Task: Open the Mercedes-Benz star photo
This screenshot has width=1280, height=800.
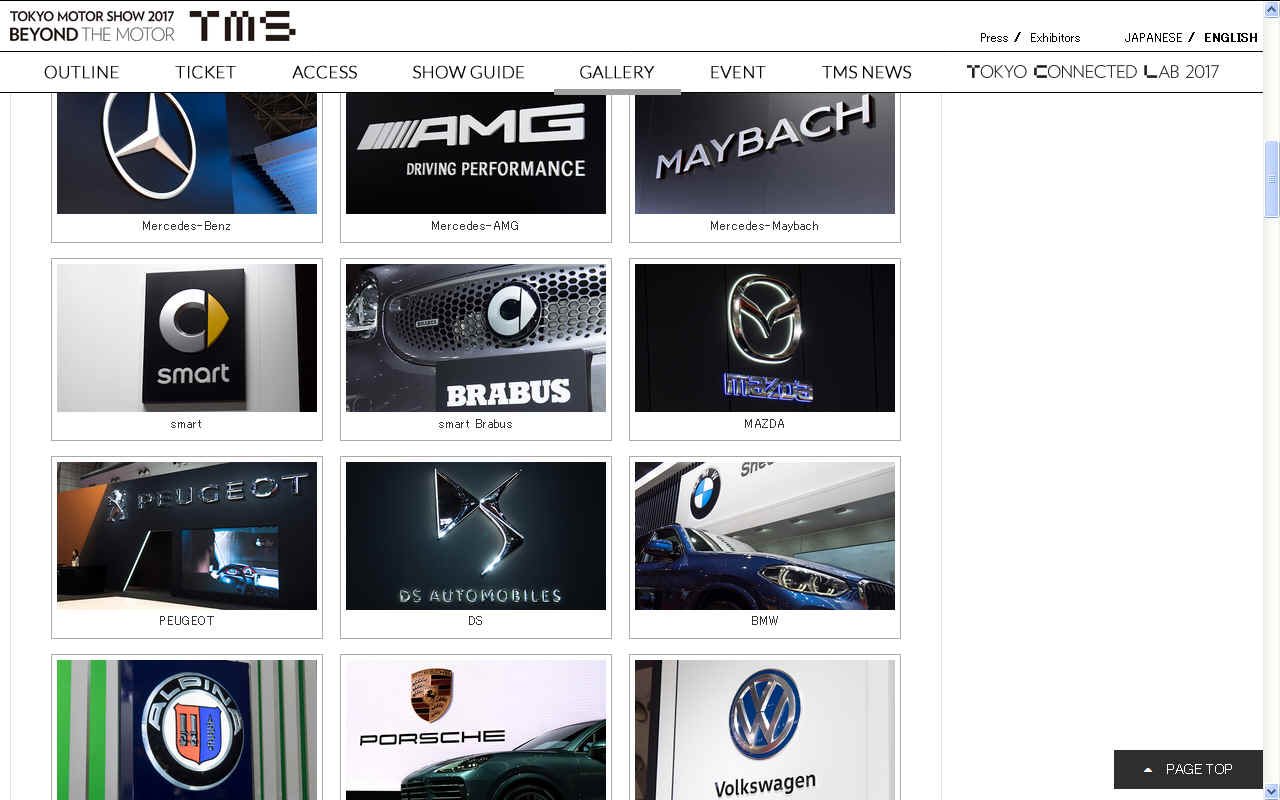Action: coord(187,153)
